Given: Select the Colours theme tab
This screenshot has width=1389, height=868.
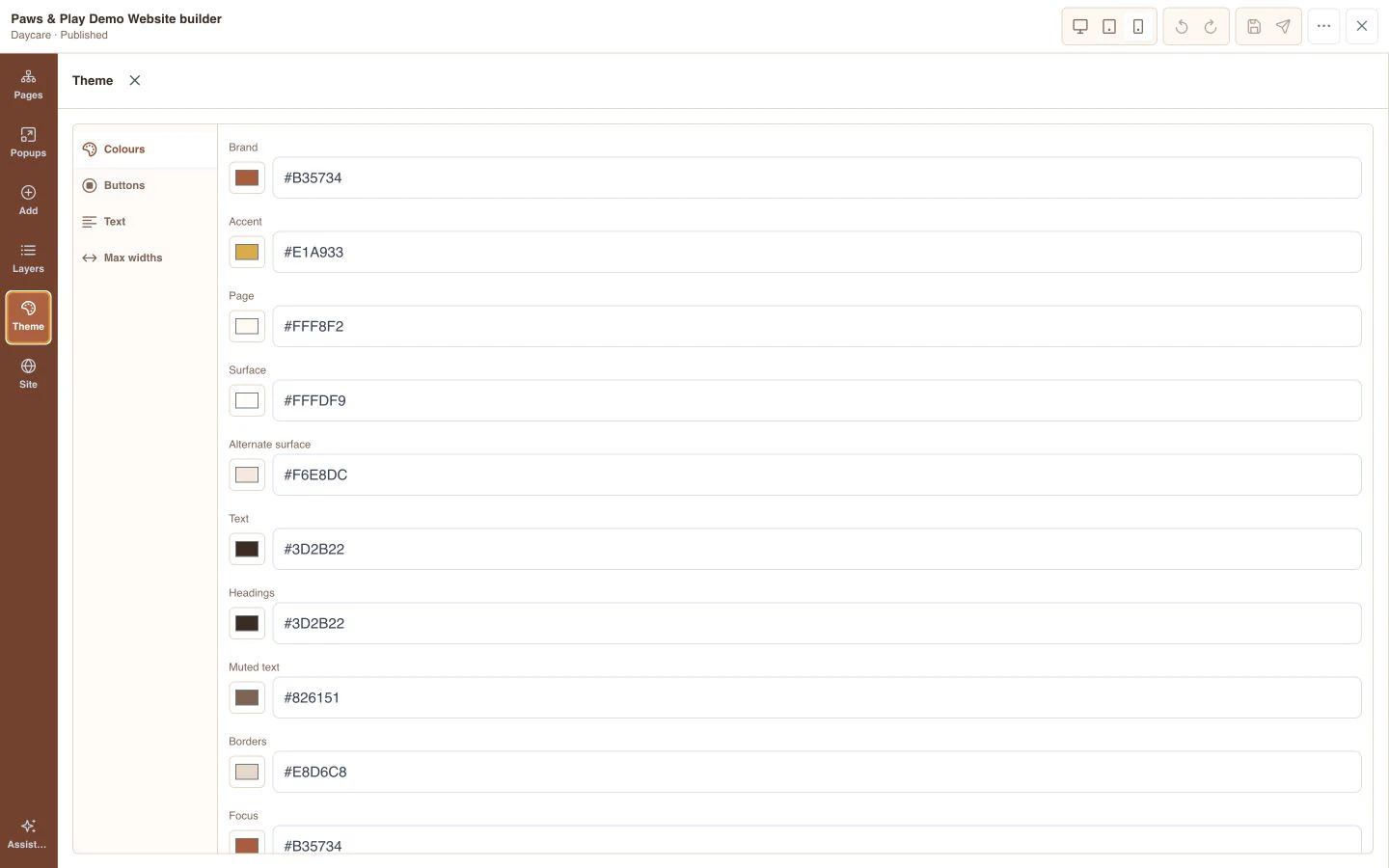Looking at the screenshot, I should [x=145, y=149].
